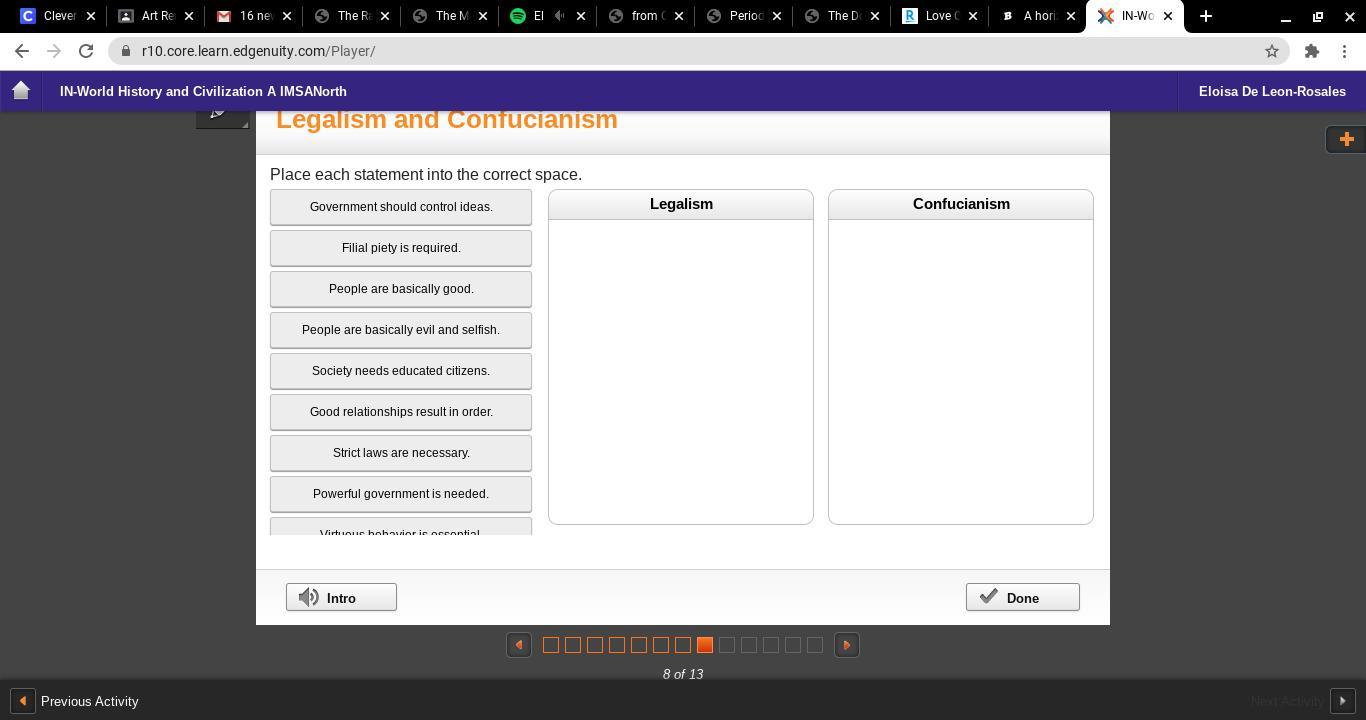Click the Previous Activity arrow icon
Image resolution: width=1366 pixels, height=720 pixels.
point(22,701)
